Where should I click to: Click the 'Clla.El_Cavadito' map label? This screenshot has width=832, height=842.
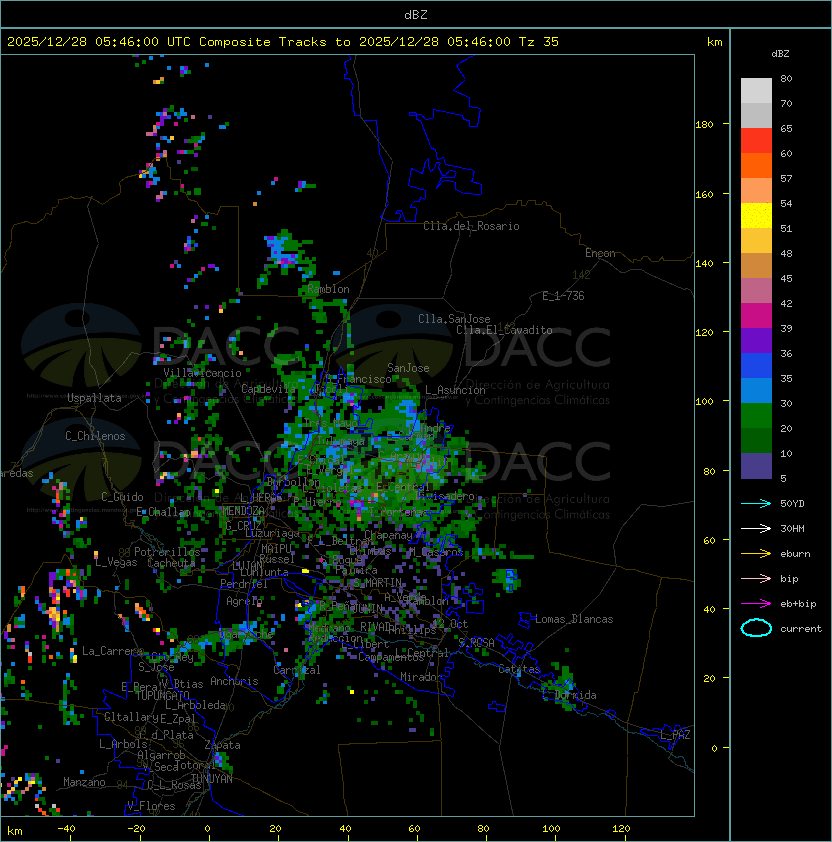[x=504, y=330]
